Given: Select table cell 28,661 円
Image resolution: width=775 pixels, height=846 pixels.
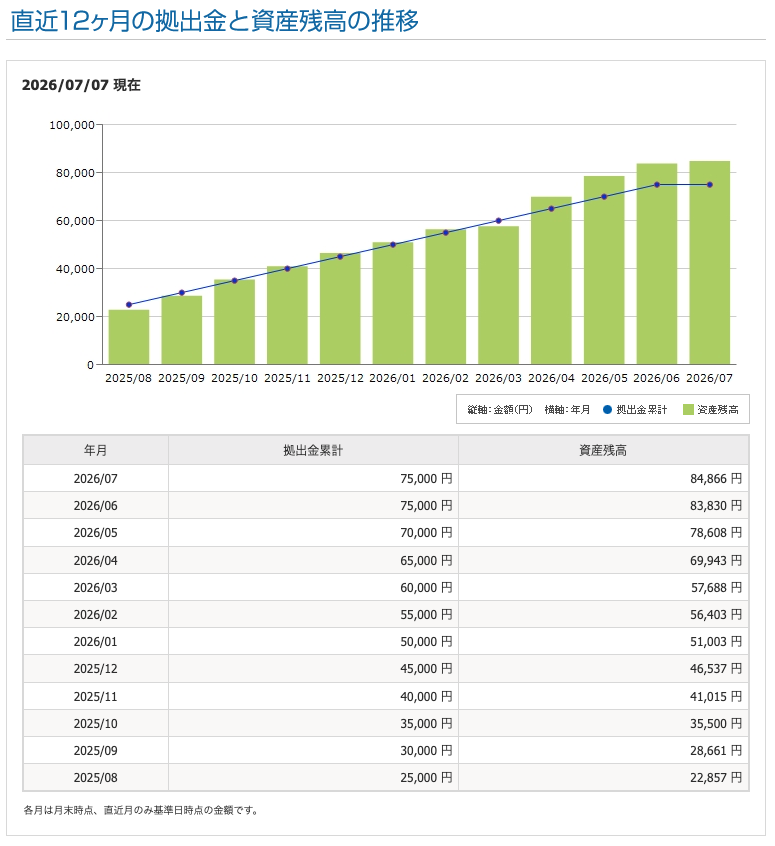Looking at the screenshot, I should tap(603, 751).
